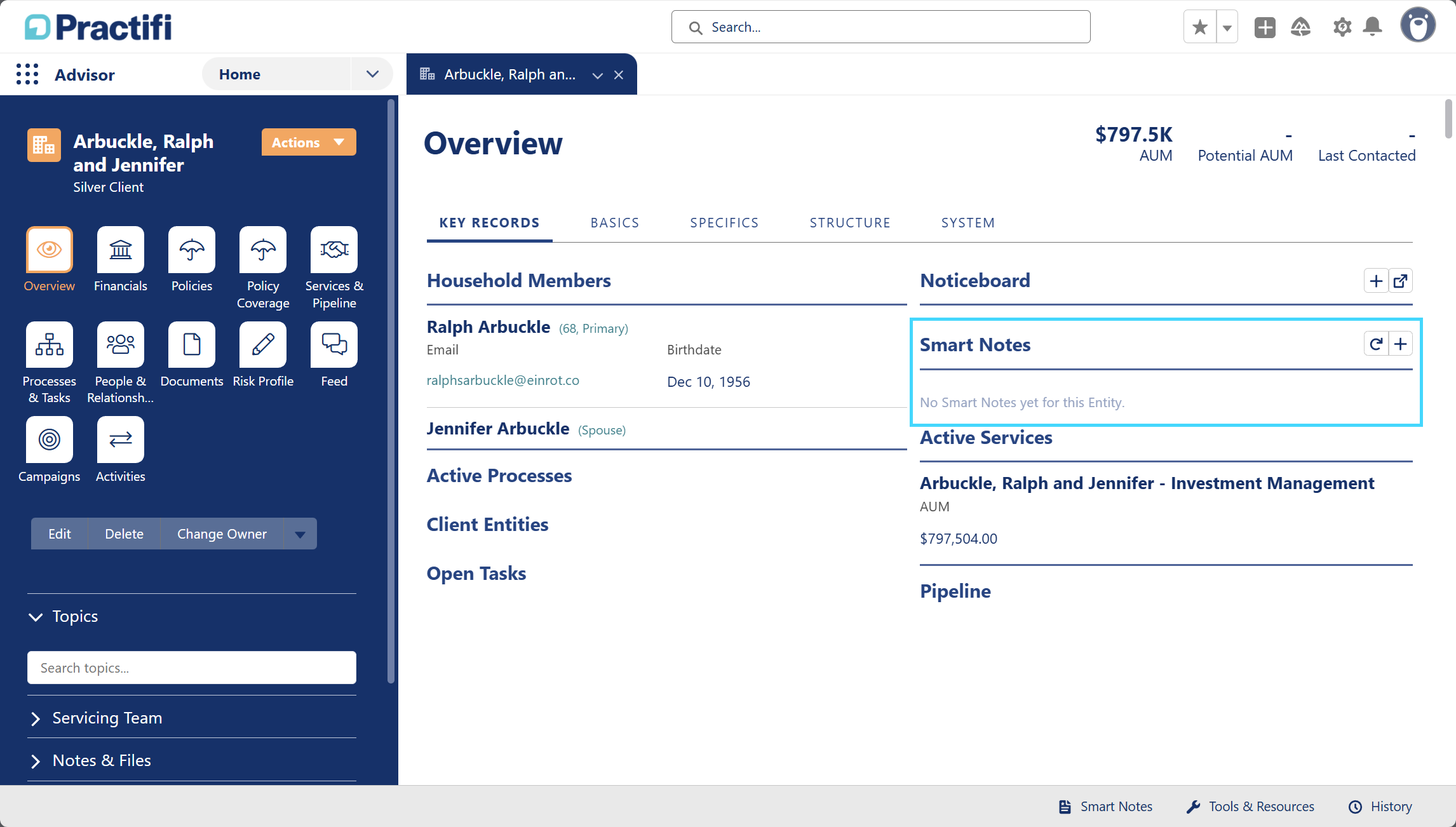The image size is (1456, 827).
Task: Add a new Noticeboard item
Action: pyautogui.click(x=1376, y=281)
